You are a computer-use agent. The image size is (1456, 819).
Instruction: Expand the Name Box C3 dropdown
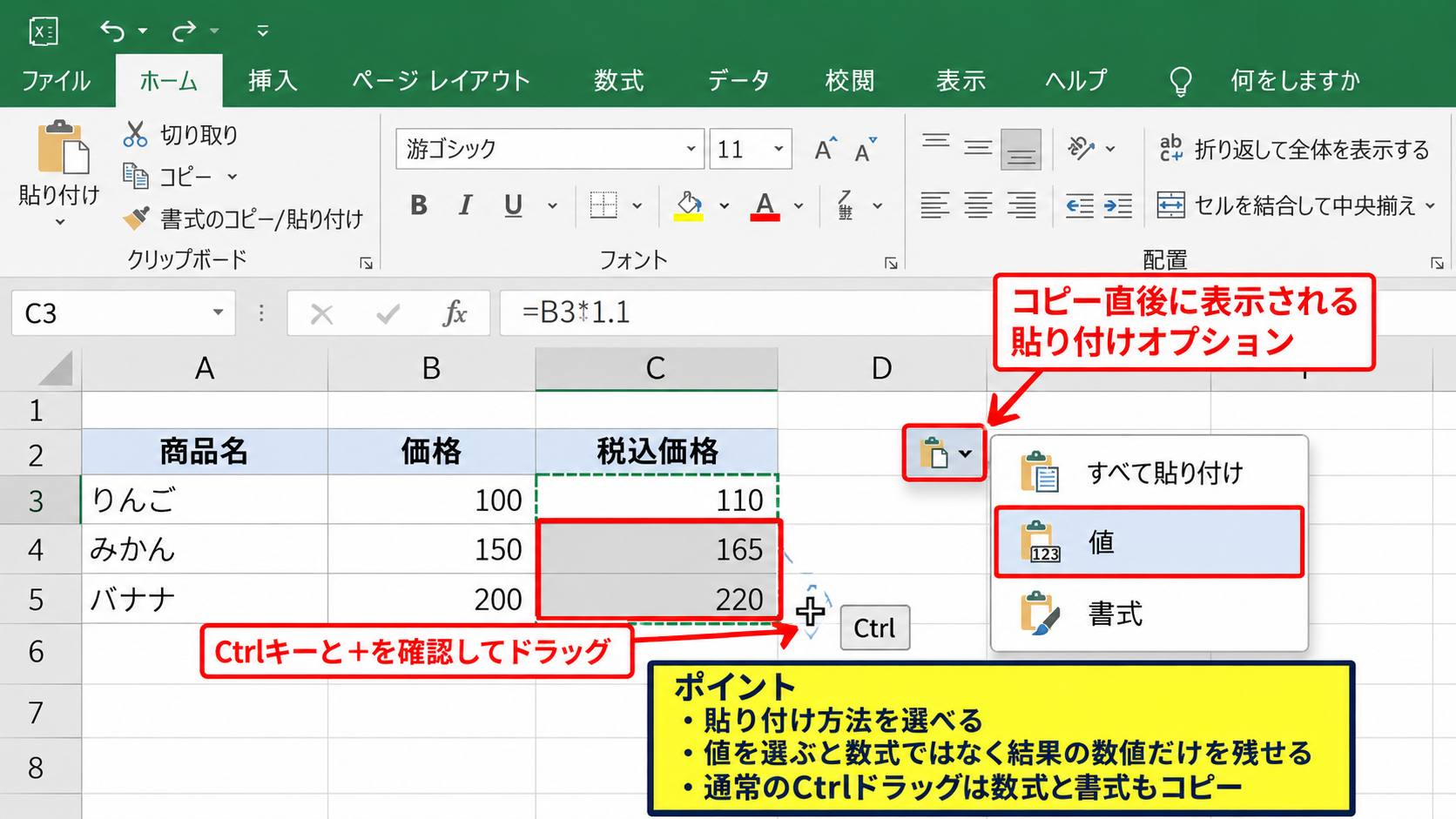[x=218, y=312]
